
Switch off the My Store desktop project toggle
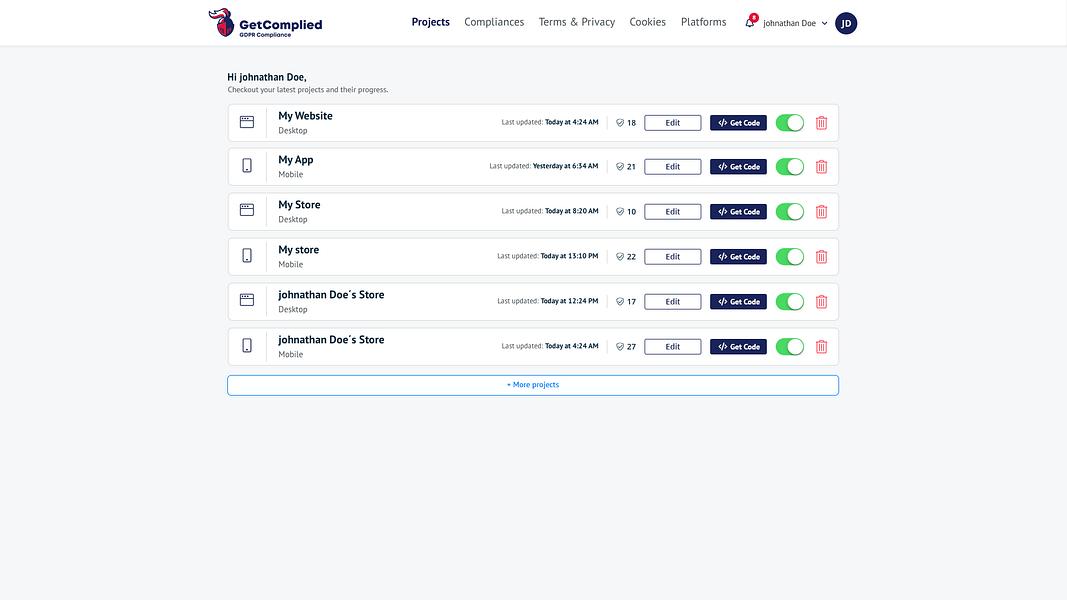coord(790,212)
